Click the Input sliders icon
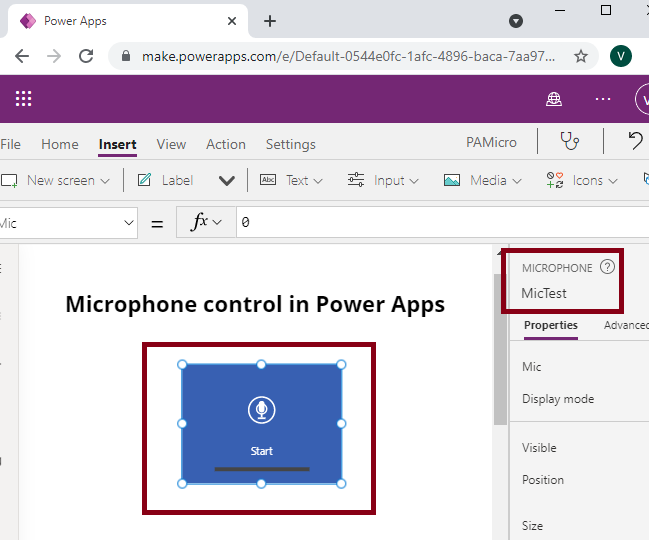The width and height of the screenshot is (649, 543). pos(356,180)
